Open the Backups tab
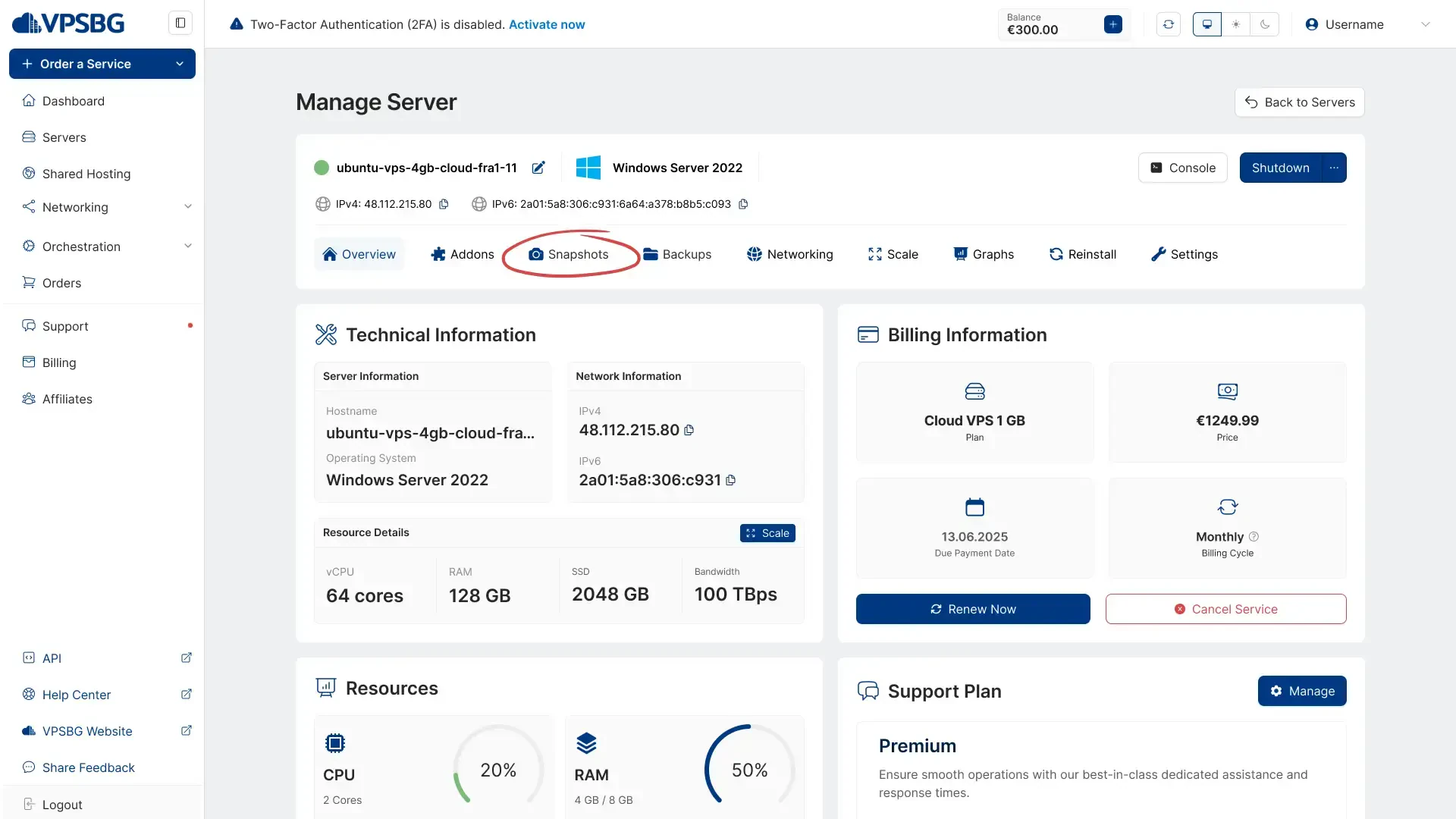Screen dimensions: 1456x819 (677, 254)
